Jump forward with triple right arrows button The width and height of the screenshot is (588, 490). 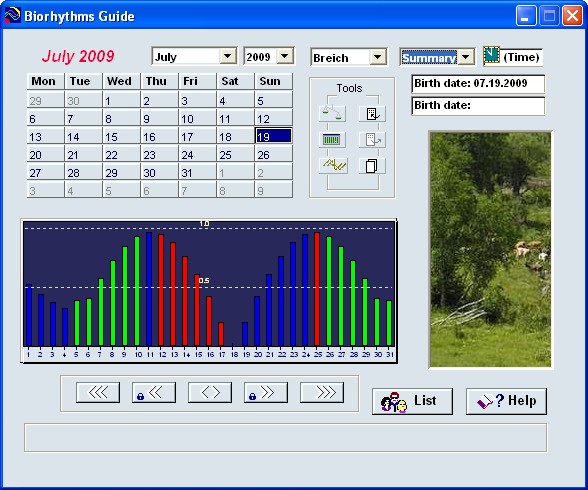(322, 393)
